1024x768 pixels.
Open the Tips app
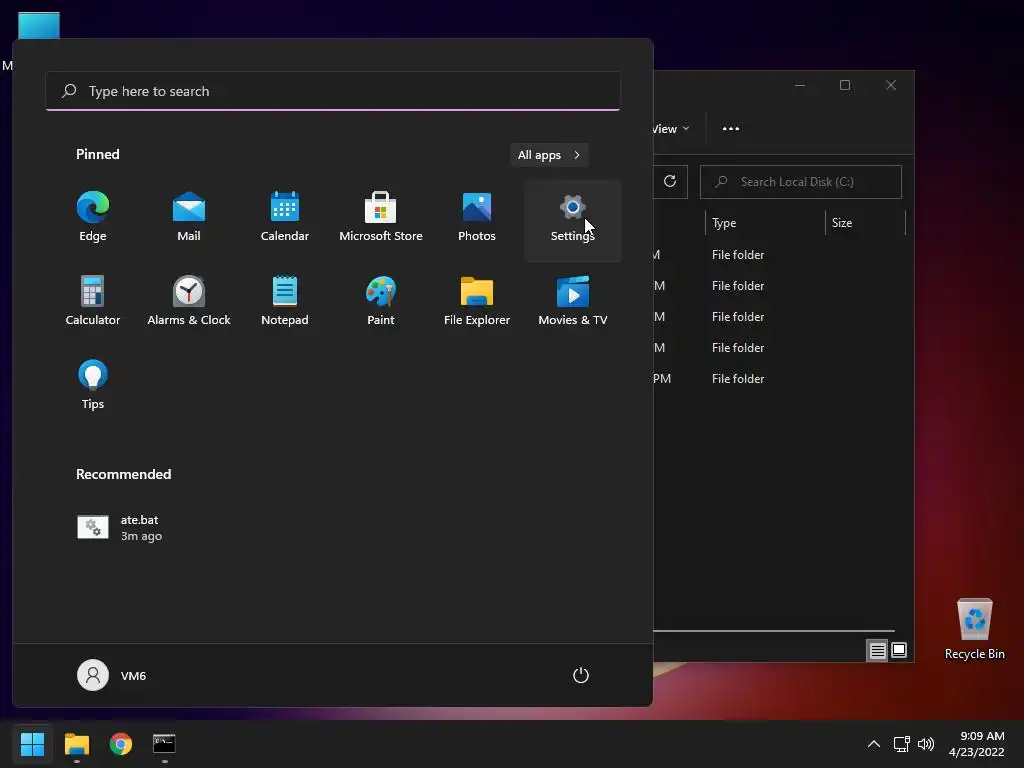point(93,385)
